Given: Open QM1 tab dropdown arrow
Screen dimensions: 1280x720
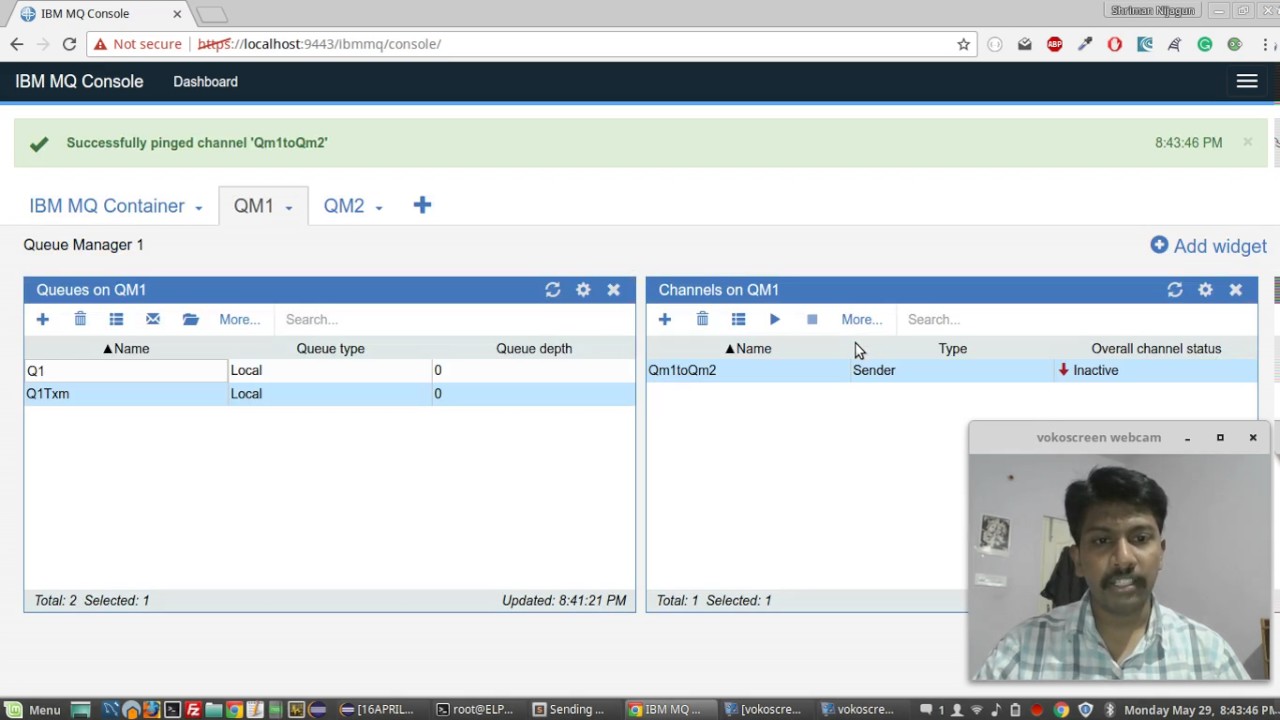Looking at the screenshot, I should [x=288, y=207].
